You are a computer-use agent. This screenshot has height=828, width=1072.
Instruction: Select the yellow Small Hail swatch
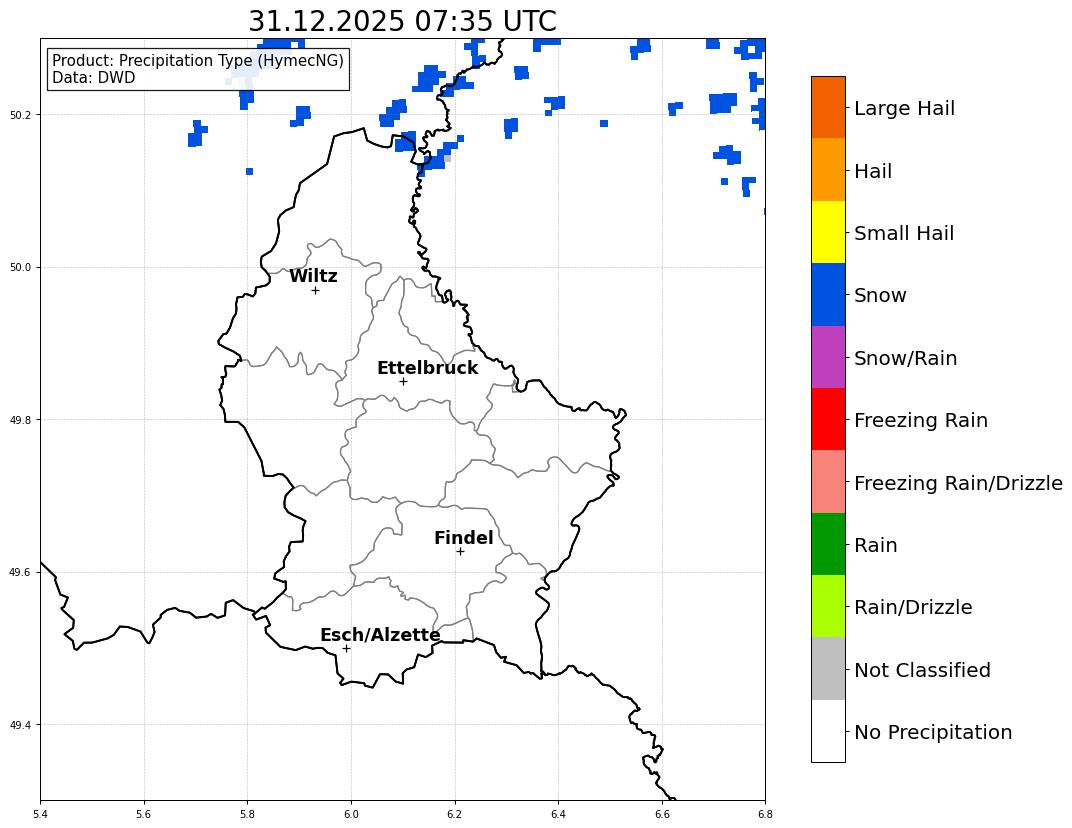(x=828, y=232)
